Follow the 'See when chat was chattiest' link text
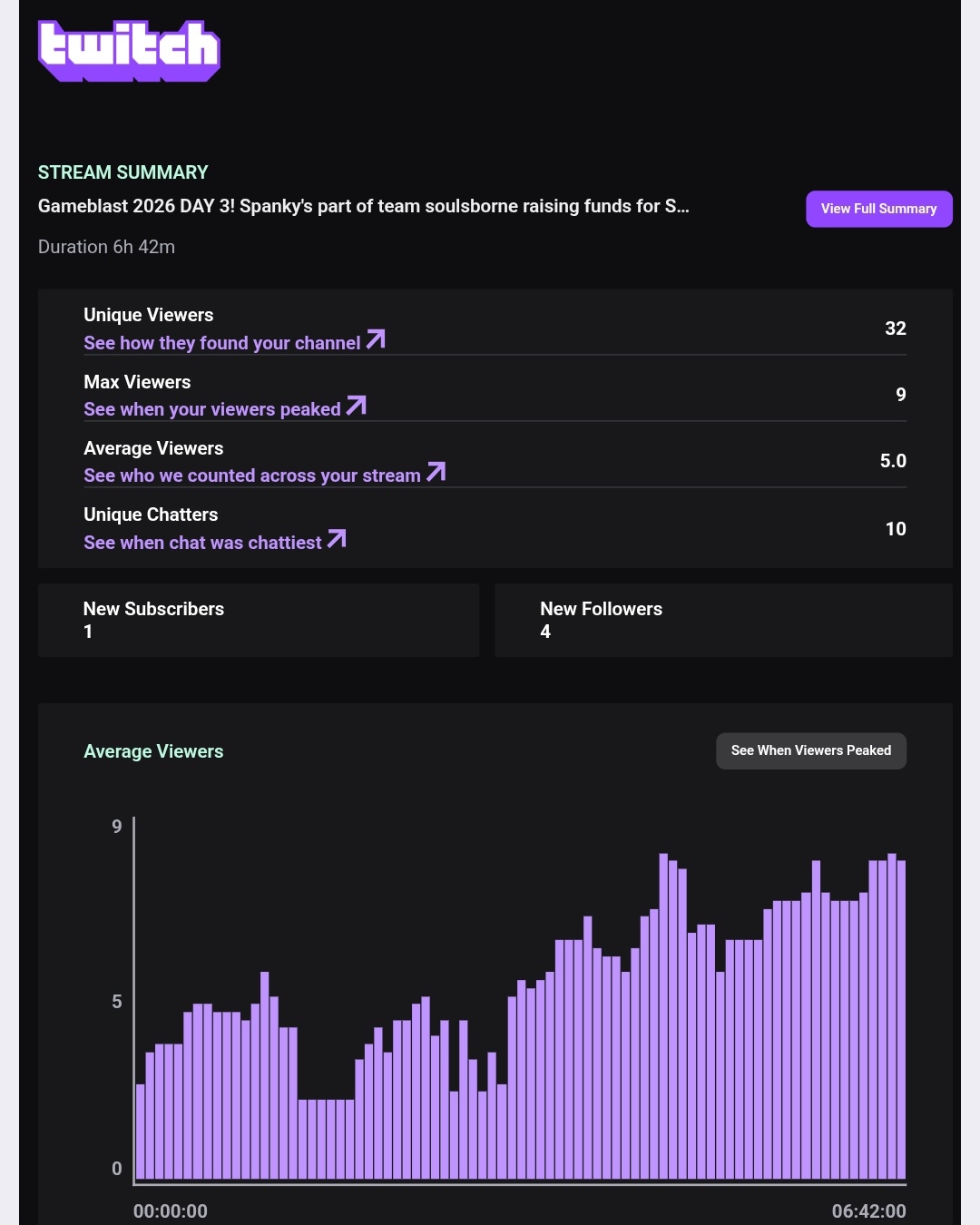The height and width of the screenshot is (1225, 980). click(202, 543)
